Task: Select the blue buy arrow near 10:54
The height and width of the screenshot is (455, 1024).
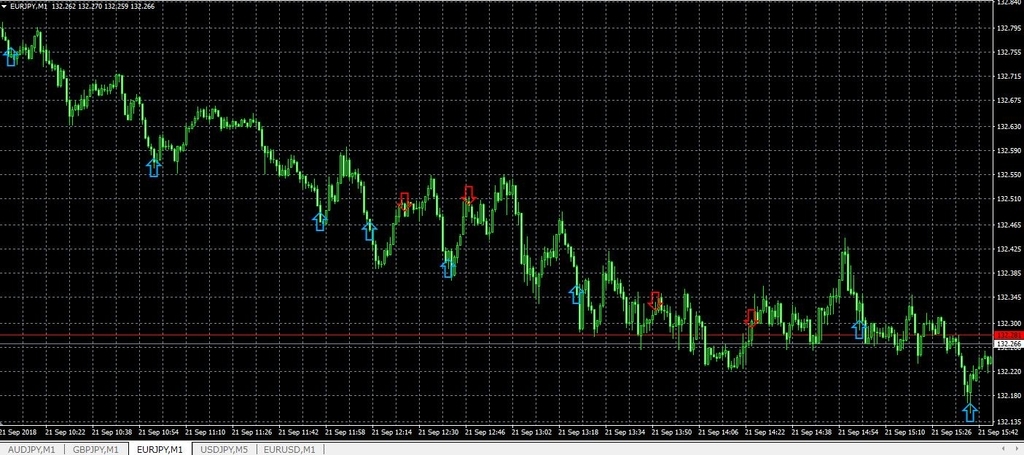Action: 153,167
